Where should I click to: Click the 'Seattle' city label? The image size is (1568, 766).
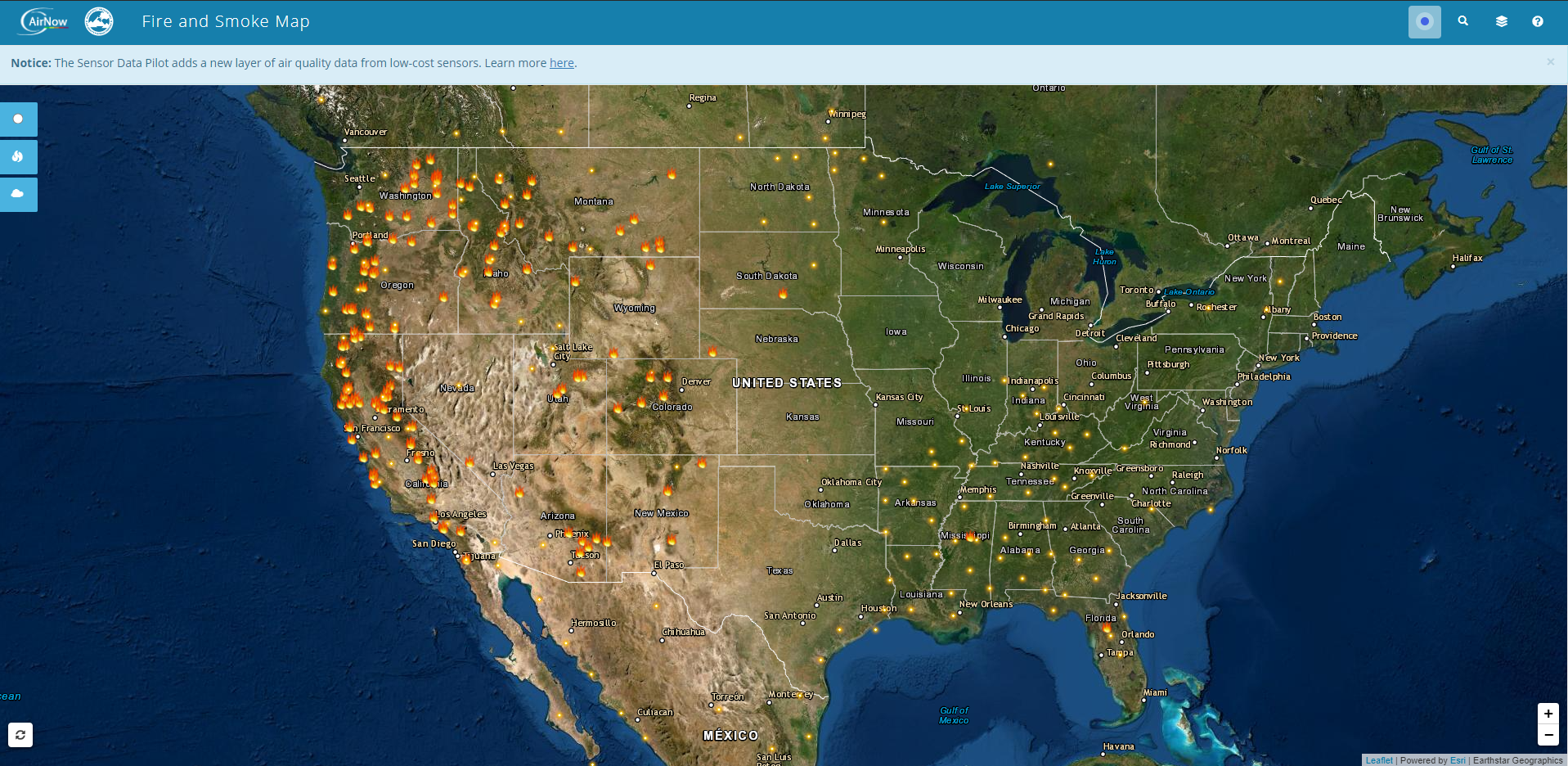point(359,178)
